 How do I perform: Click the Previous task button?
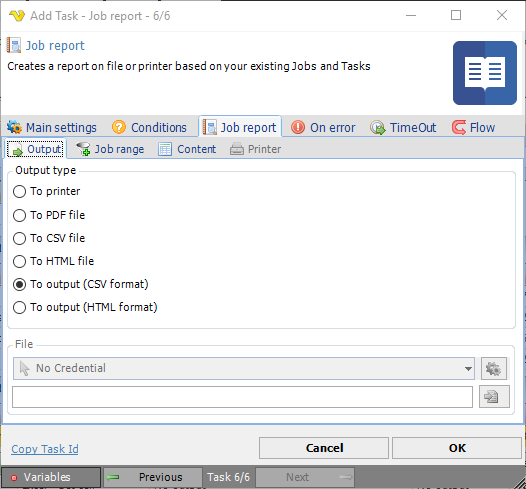[x=153, y=477]
